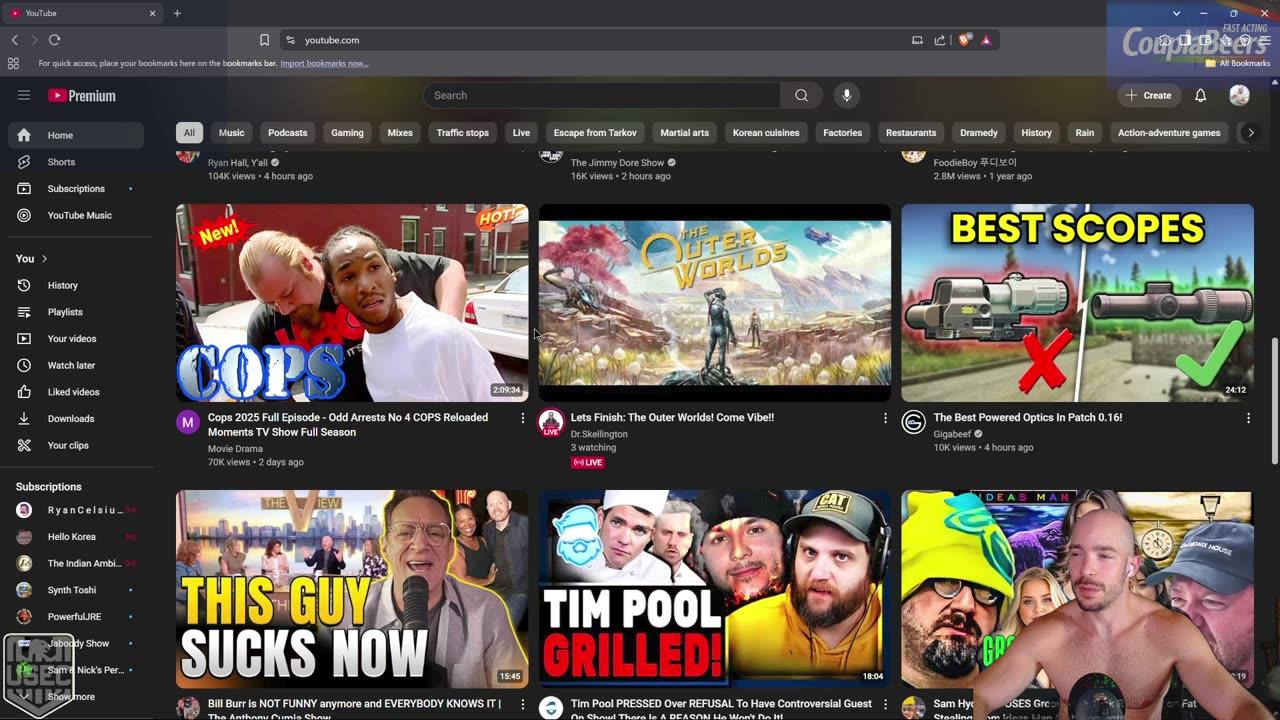Open Your videos in the sidebar
The width and height of the screenshot is (1280, 720).
(76, 339)
